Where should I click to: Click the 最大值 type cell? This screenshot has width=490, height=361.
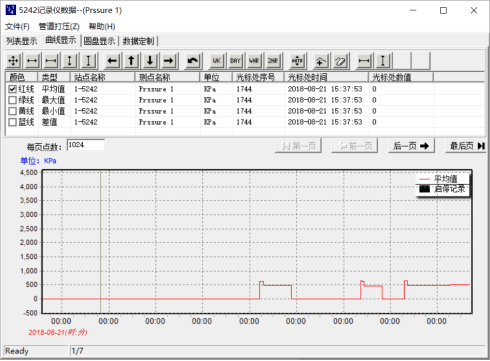click(x=53, y=100)
